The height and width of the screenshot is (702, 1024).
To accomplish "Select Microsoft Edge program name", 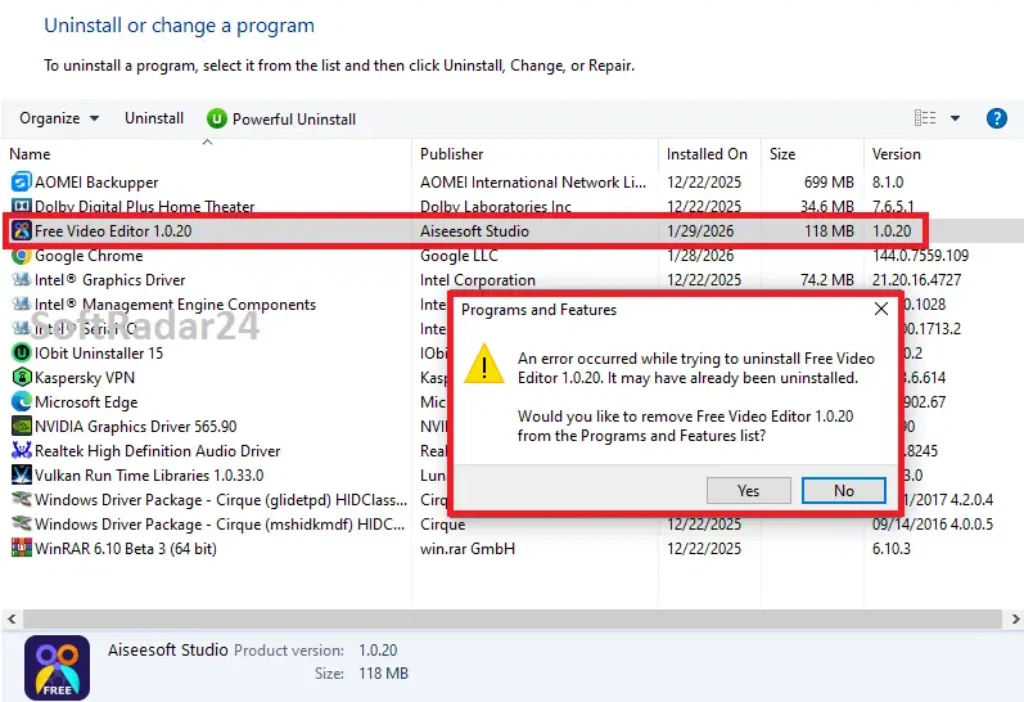I will (x=86, y=402).
